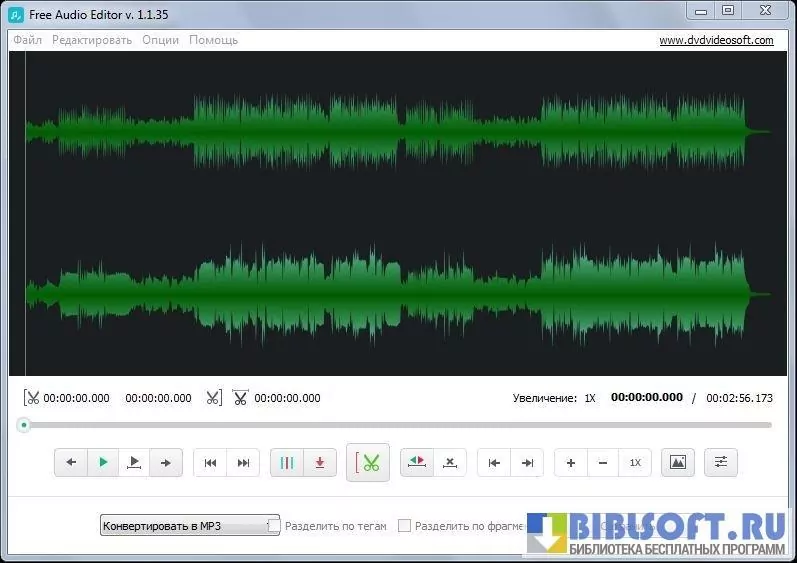This screenshot has width=797, height=563.
Task: Click the play selection icon
Action: [x=134, y=463]
